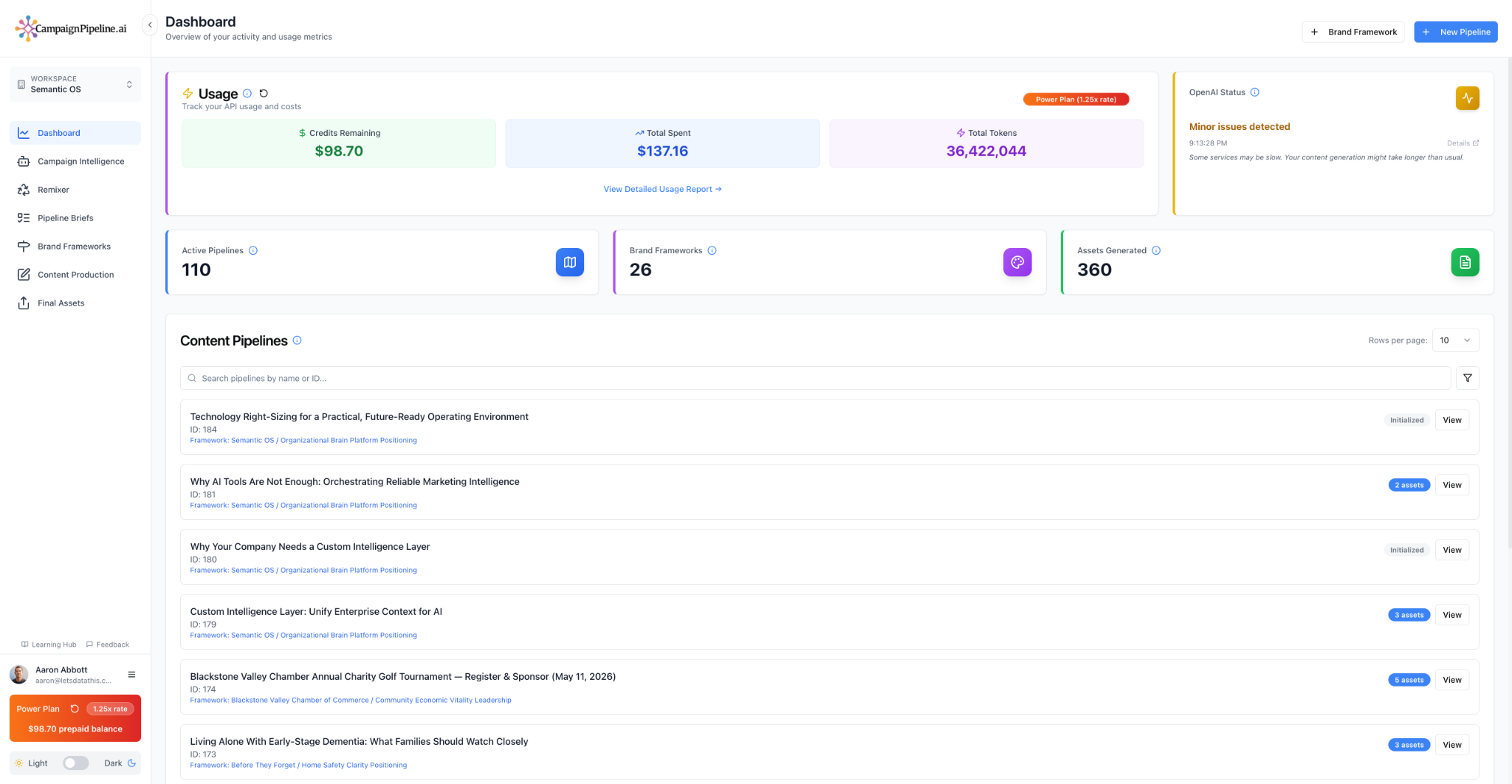View pipeline ID 180

coord(1451,550)
